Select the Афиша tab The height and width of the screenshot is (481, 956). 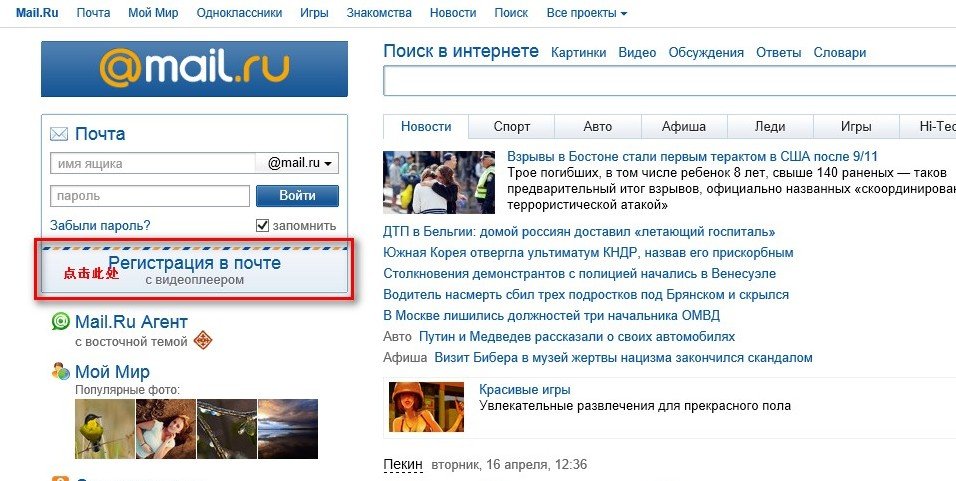pos(683,127)
